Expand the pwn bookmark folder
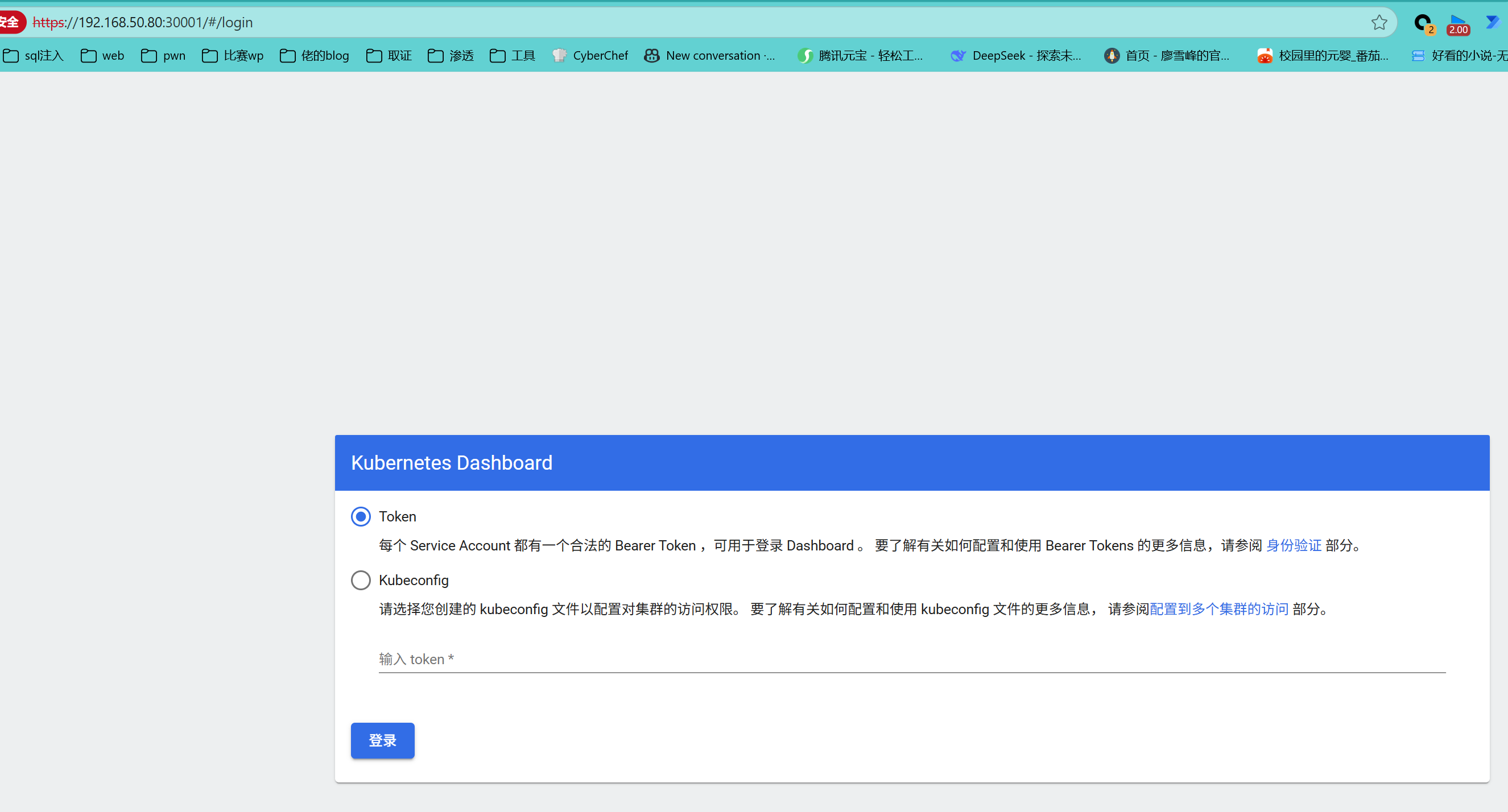The width and height of the screenshot is (1508, 812). coord(163,56)
